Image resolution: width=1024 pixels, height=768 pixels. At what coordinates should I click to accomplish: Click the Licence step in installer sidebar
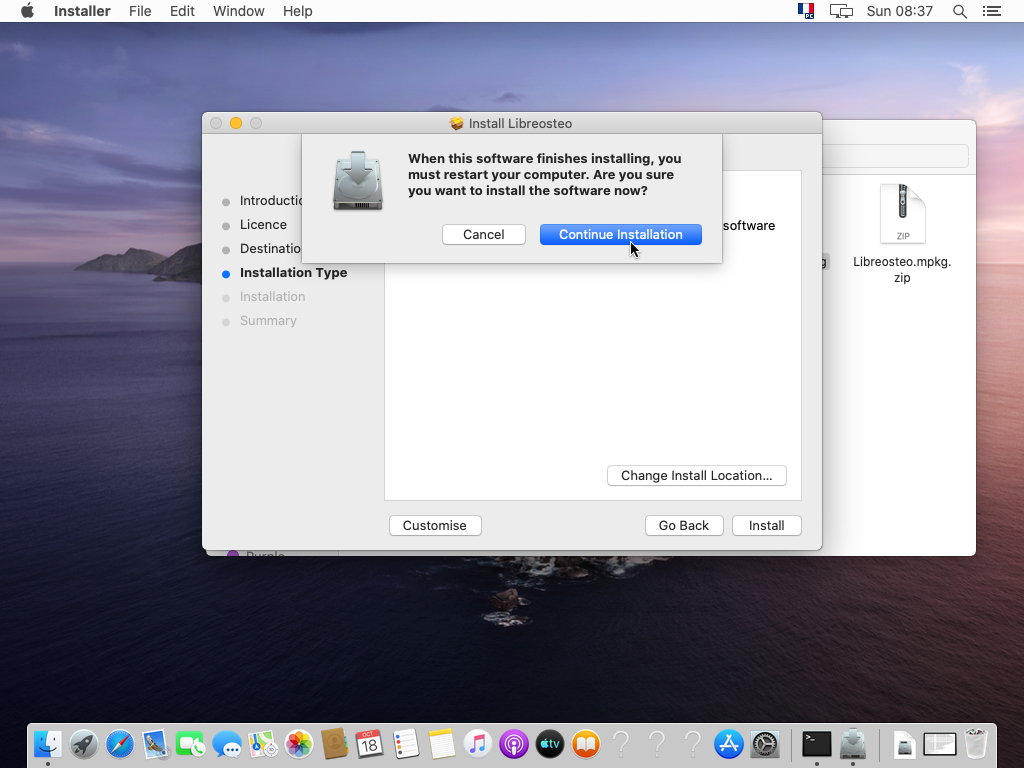click(x=263, y=225)
